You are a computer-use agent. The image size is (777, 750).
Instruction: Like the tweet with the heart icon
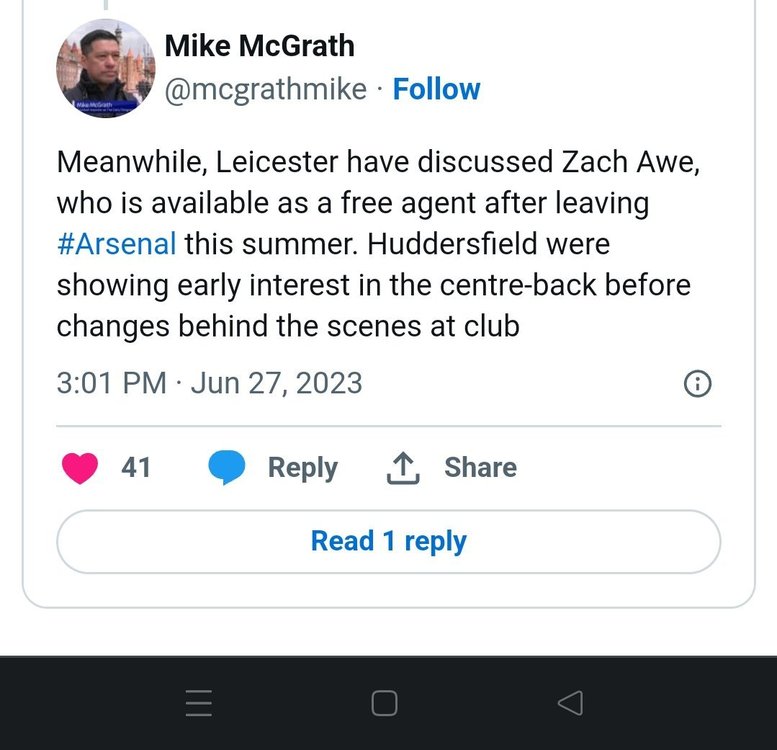click(x=80, y=468)
